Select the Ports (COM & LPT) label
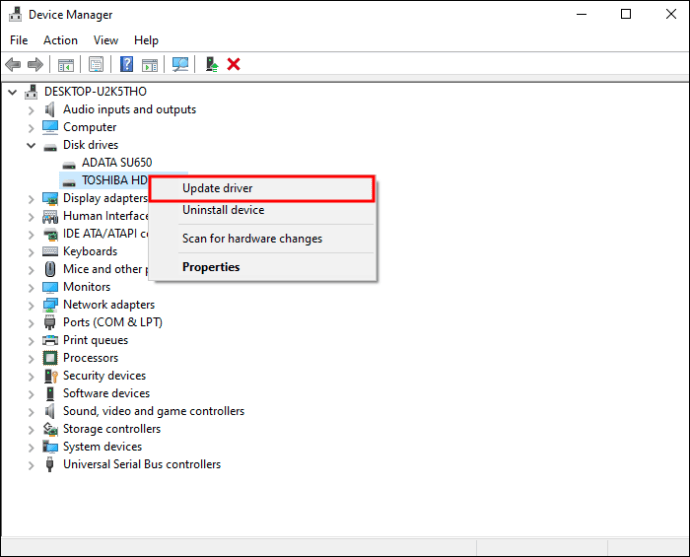The image size is (690, 557). click(x=113, y=322)
